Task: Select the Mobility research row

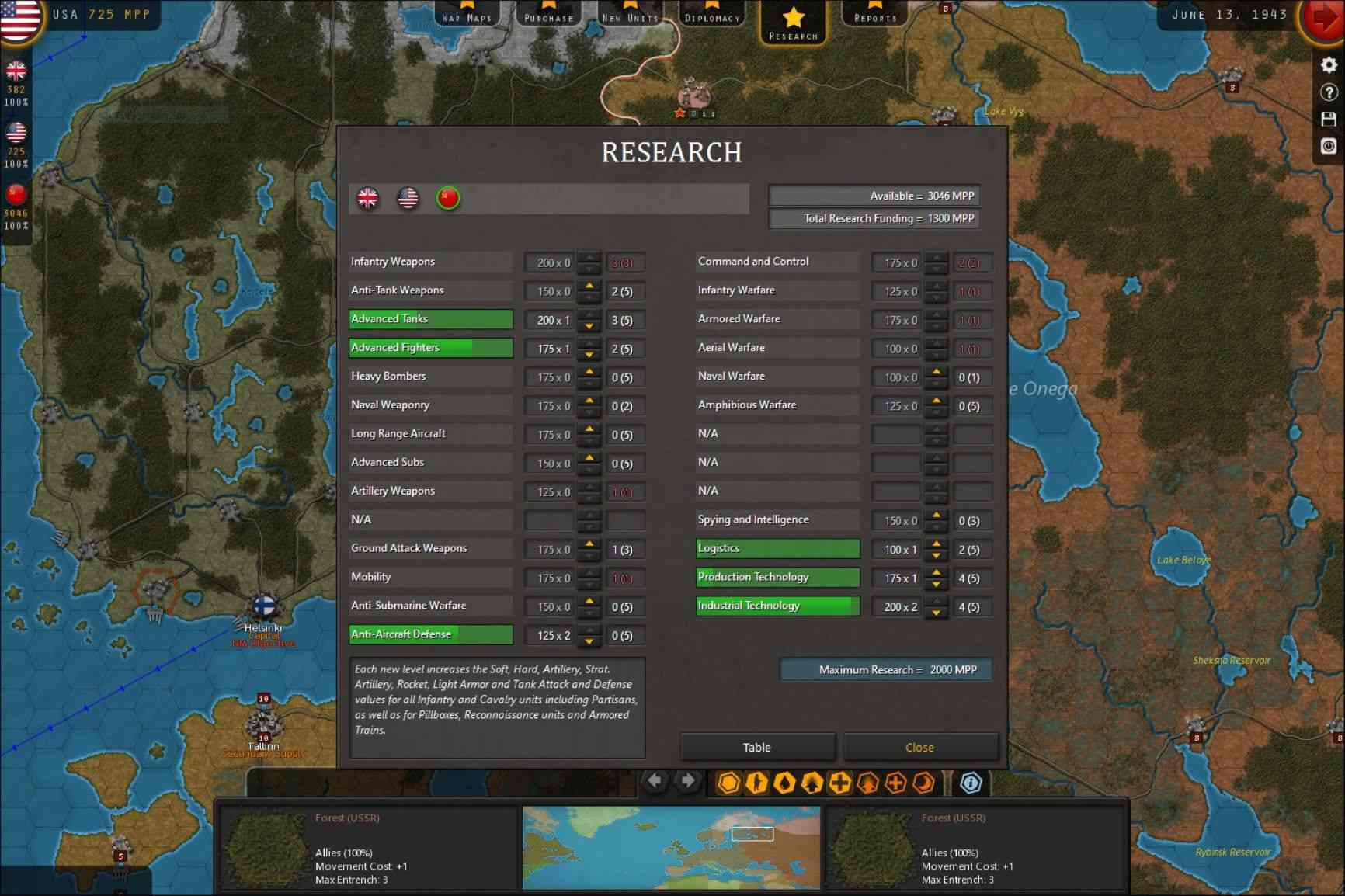Action: pos(431,577)
